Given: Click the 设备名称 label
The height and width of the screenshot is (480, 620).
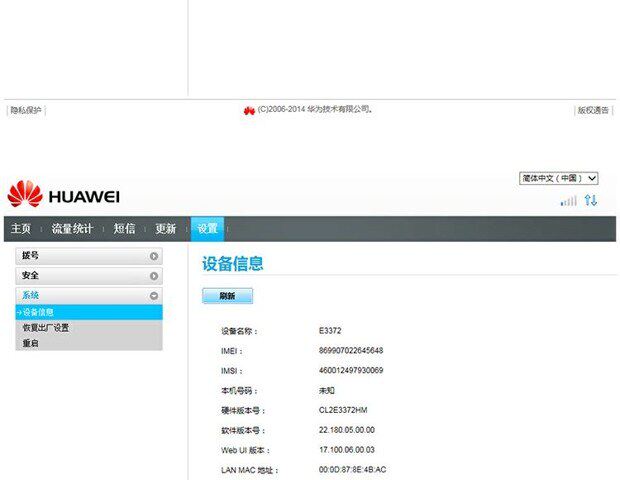Looking at the screenshot, I should pyautogui.click(x=239, y=331).
